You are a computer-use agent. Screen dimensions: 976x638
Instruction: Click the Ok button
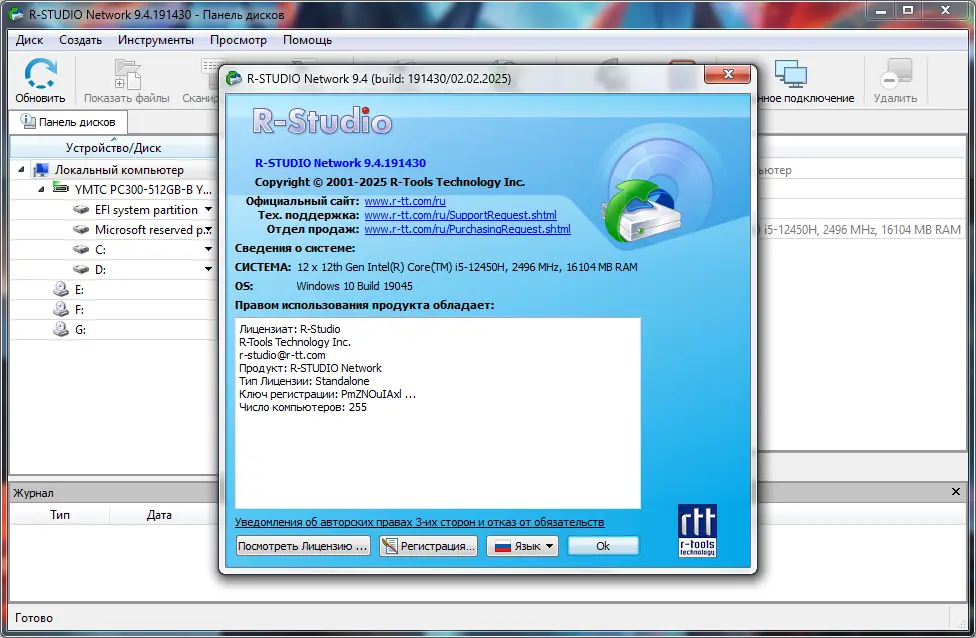click(x=603, y=546)
